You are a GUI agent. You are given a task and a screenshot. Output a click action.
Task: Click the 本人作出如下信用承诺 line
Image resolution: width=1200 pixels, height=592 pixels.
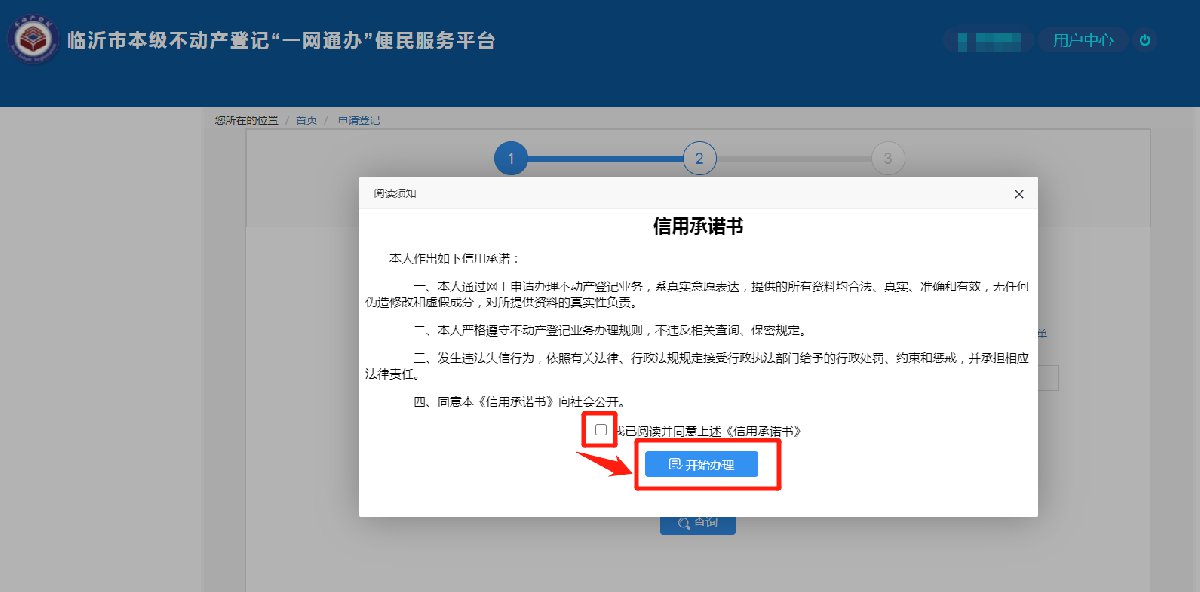coord(454,259)
